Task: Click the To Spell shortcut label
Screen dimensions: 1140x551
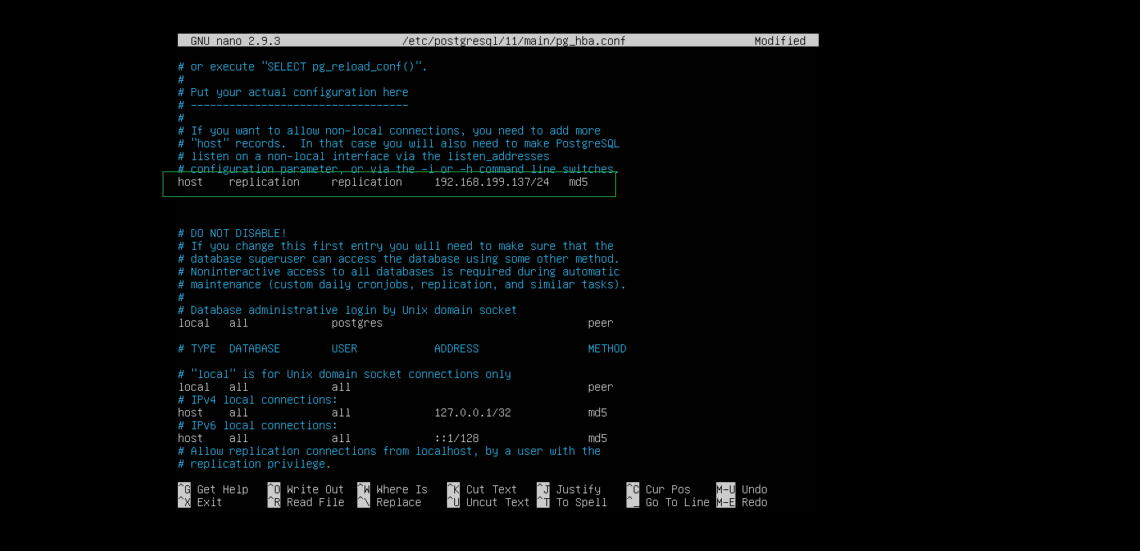Action: click(581, 503)
